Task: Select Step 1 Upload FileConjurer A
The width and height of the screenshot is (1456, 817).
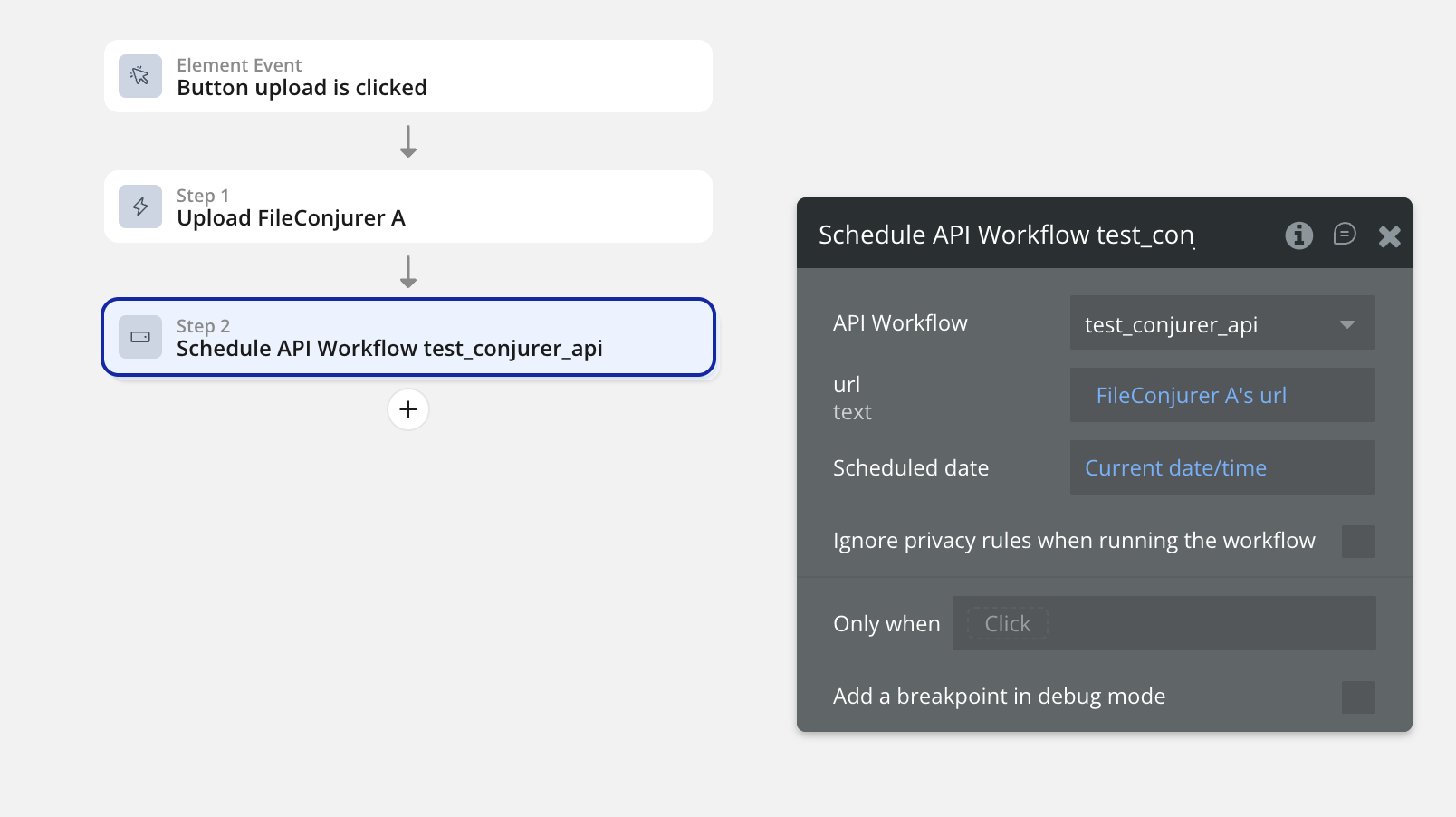Action: click(408, 207)
